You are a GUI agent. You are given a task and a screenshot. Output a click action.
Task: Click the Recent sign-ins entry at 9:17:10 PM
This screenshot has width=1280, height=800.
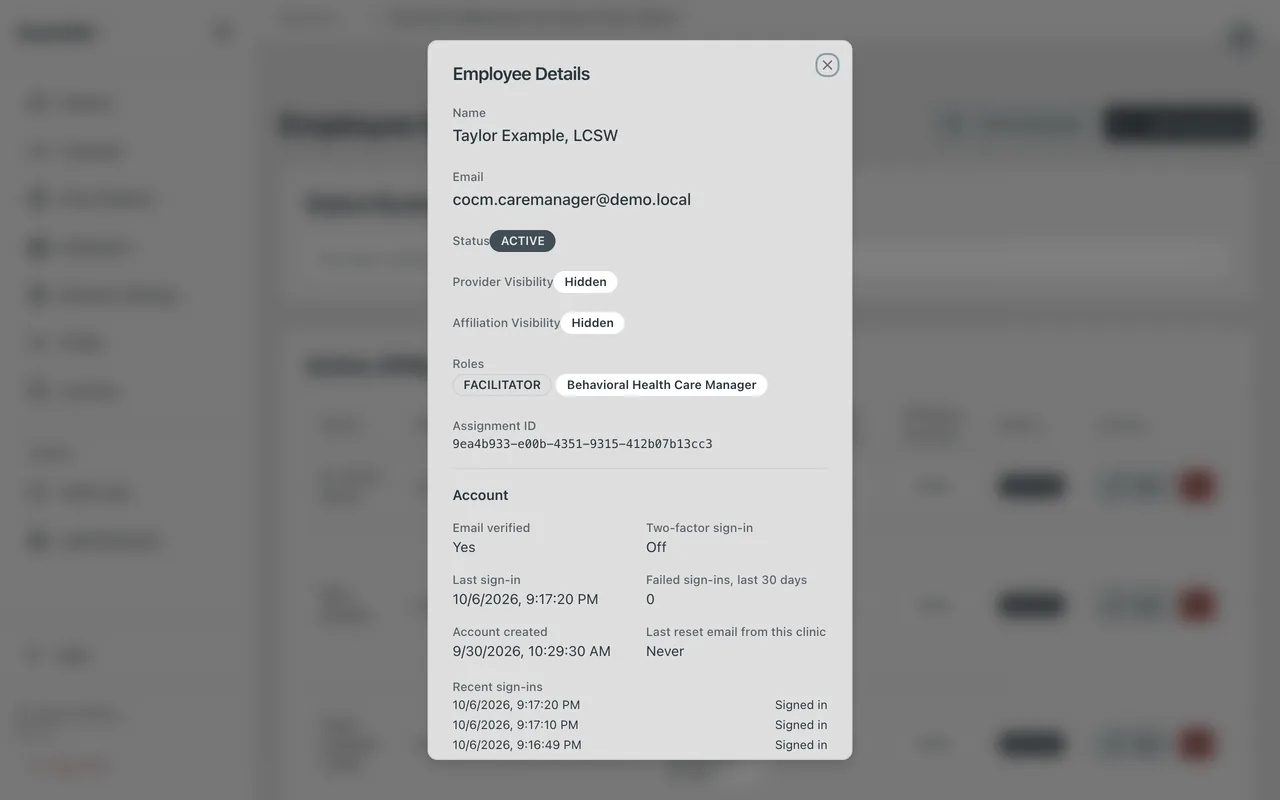(516, 725)
